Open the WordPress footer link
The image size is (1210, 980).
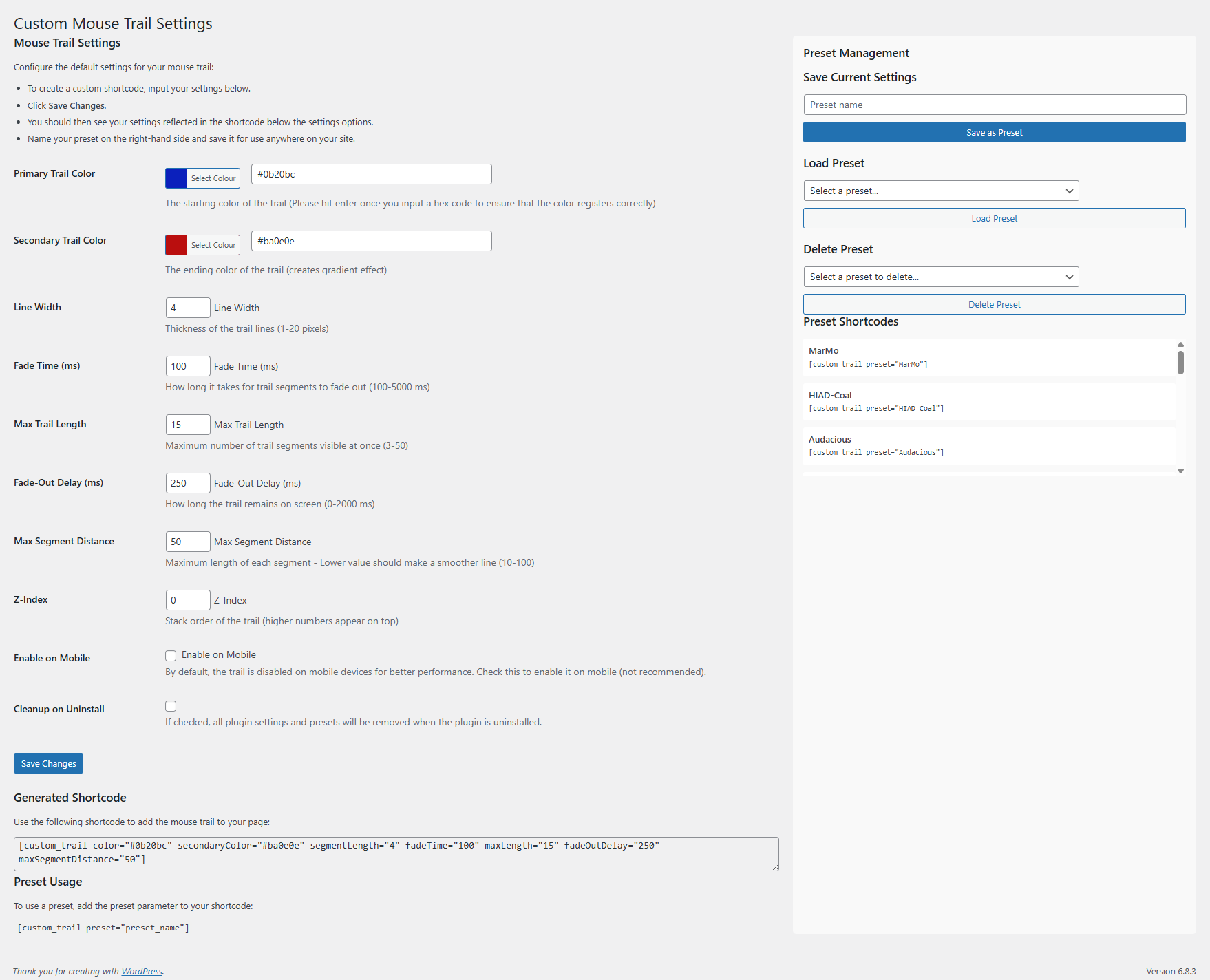[142, 971]
